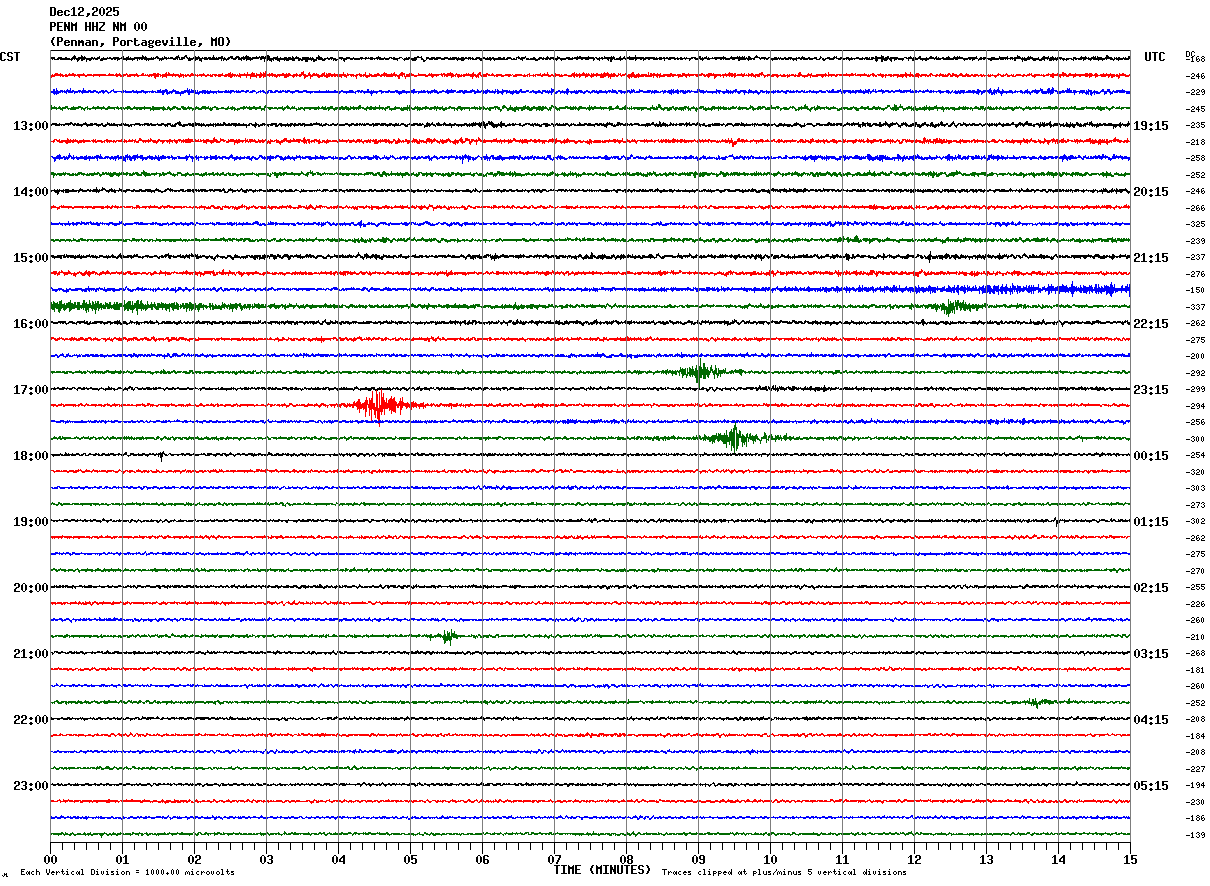Click the vertical division microvolts scale note
Image resolution: width=1210 pixels, height=886 pixels.
pyautogui.click(x=127, y=873)
